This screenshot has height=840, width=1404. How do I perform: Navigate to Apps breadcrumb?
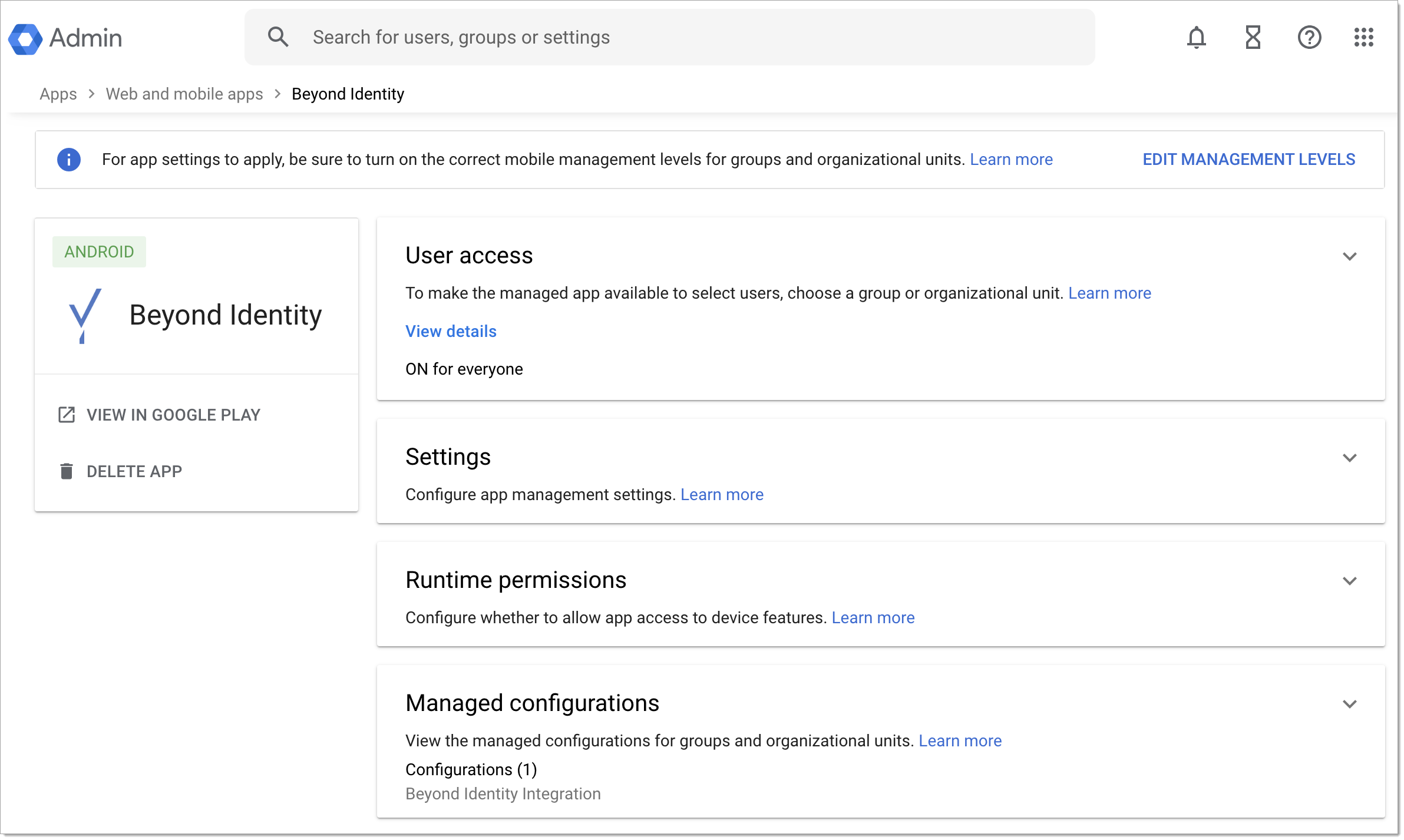(58, 94)
